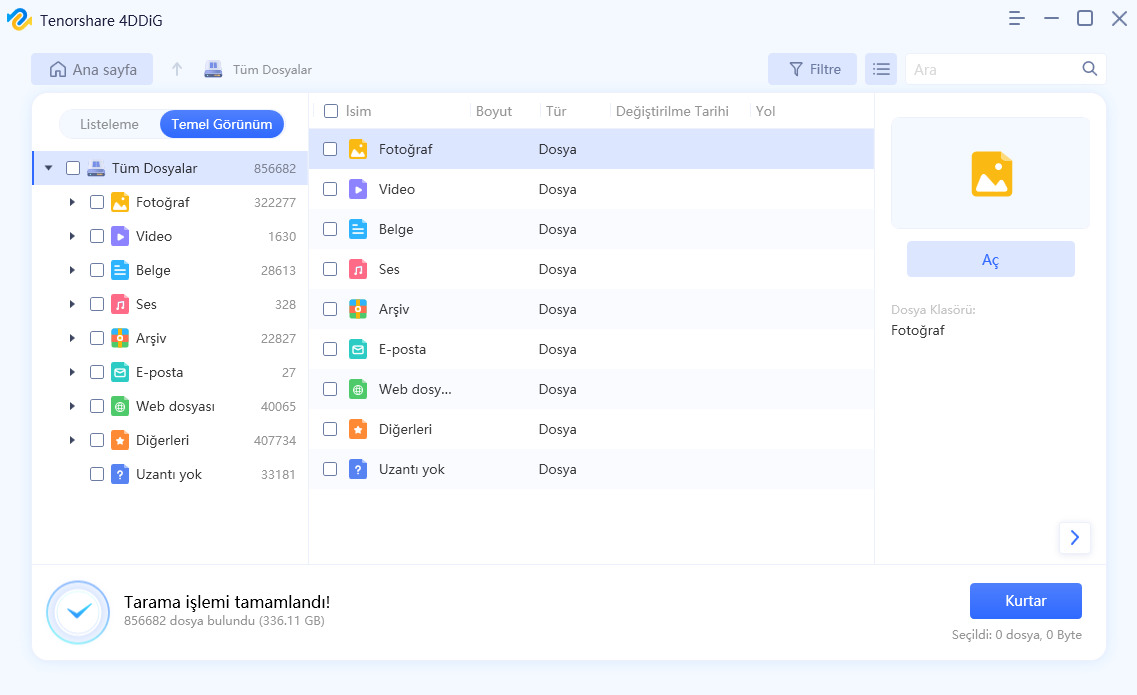This screenshot has width=1137, height=695.
Task: Expand the Ses tree node
Action: pos(72,305)
